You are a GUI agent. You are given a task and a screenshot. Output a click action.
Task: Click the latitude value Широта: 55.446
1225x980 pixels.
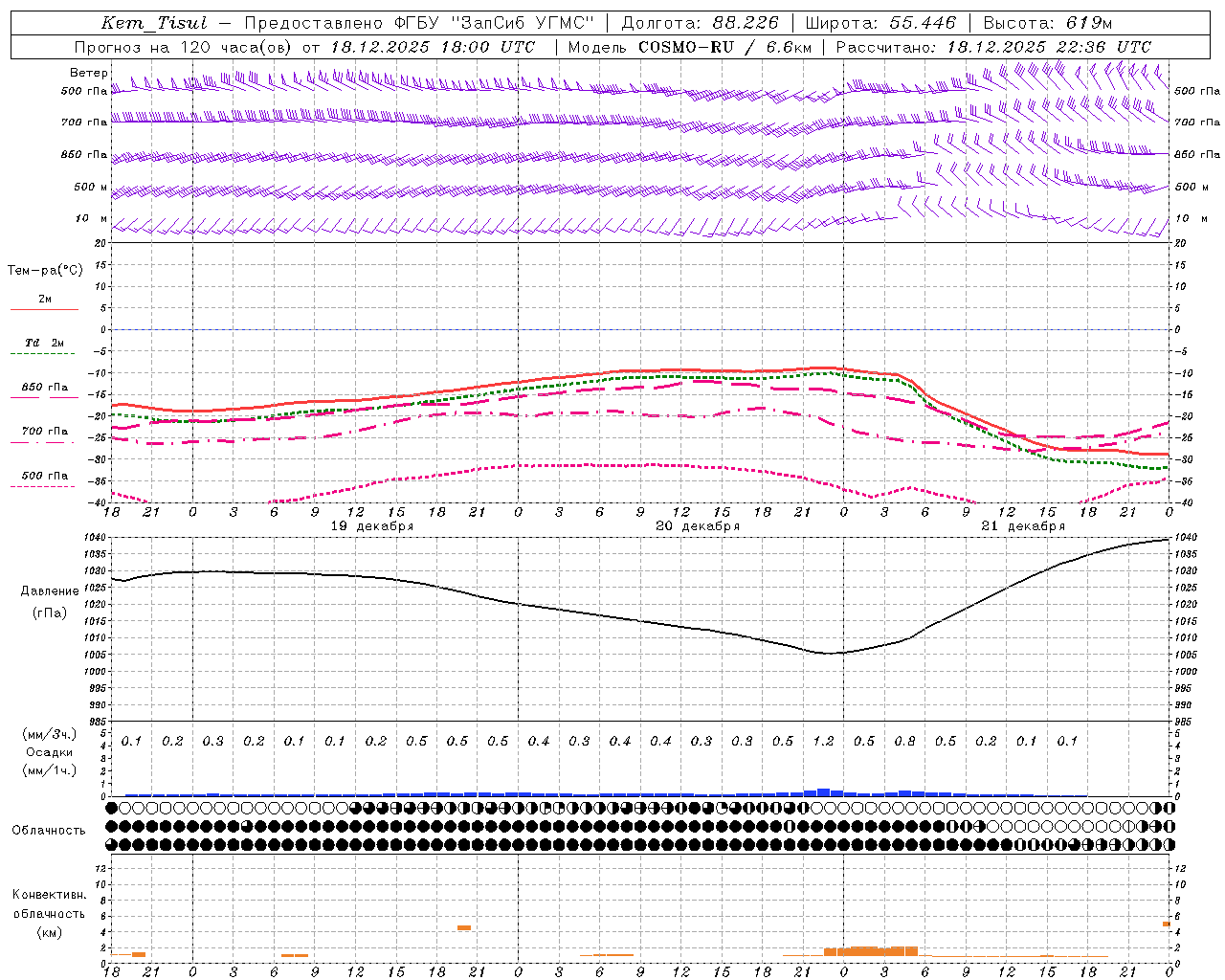point(880,23)
